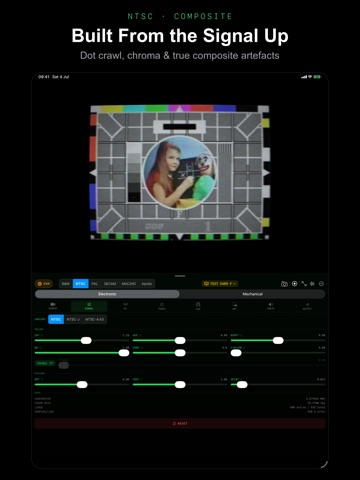The height and width of the screenshot is (480, 360).
Task: Toggle the grey switch beside the green chip
Action: (x=63, y=365)
